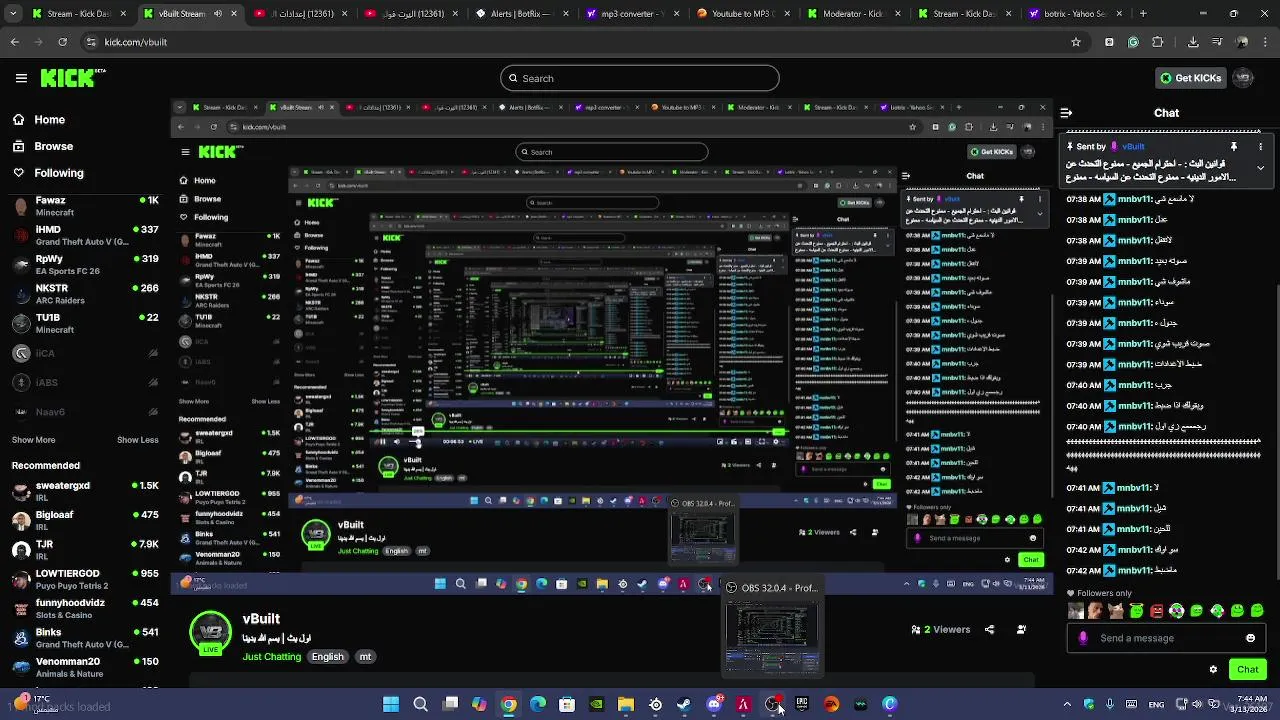This screenshot has height=720, width=1280.
Task: Open the tab search dropdown arrow
Action: (x=14, y=14)
